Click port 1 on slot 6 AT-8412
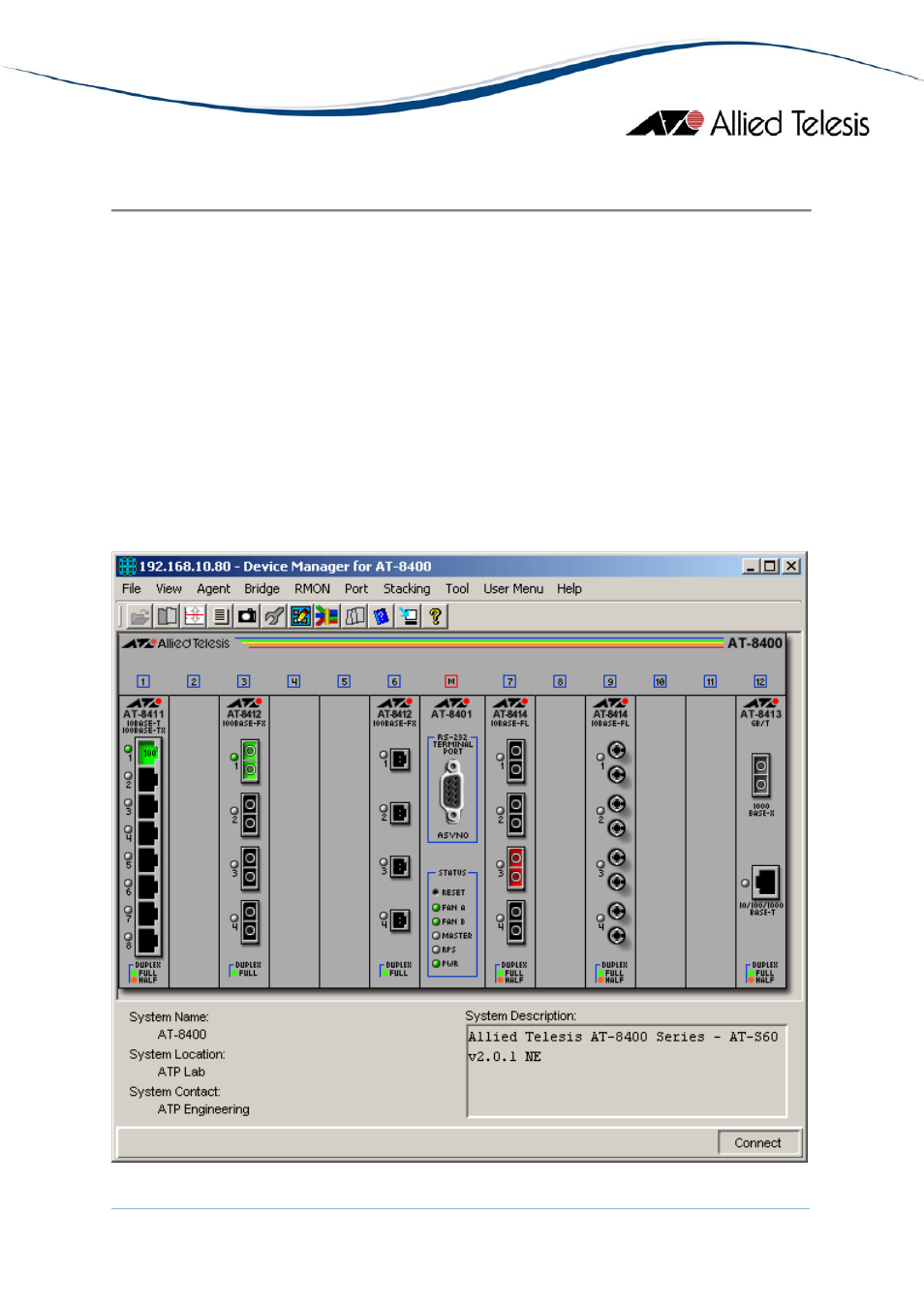The width and height of the screenshot is (924, 1308). 399,760
